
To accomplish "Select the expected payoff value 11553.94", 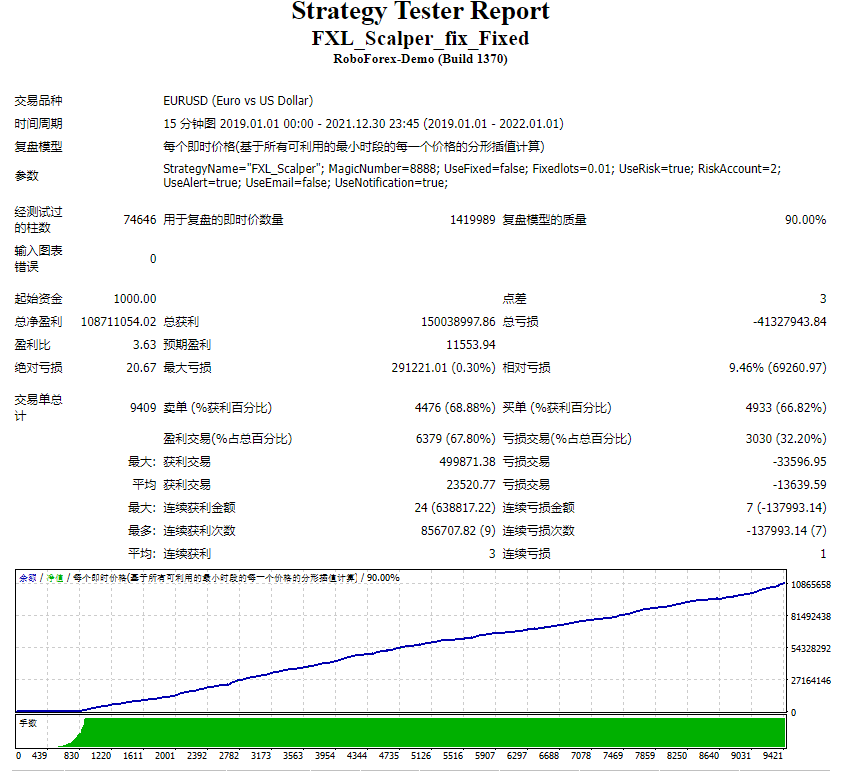I will click(x=471, y=345).
